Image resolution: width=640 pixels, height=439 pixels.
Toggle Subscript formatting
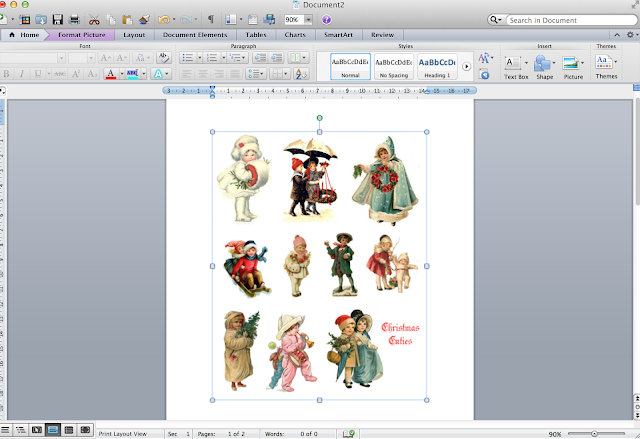pyautogui.click(x=92, y=74)
